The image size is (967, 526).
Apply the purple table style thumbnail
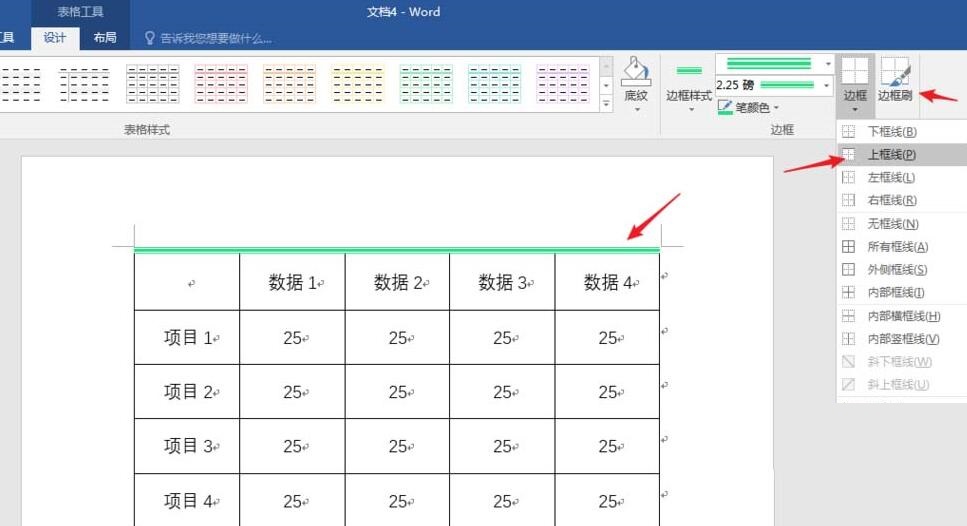563,84
